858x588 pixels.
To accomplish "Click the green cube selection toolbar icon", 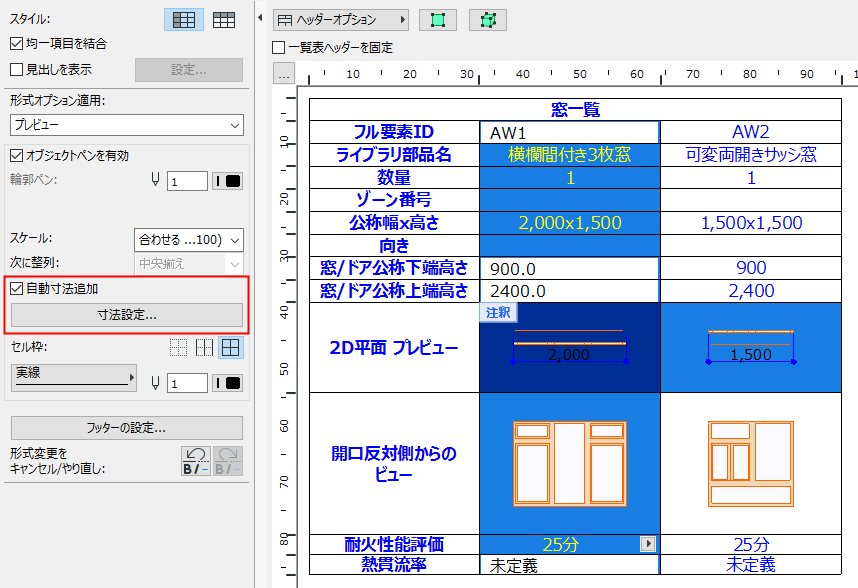I will pos(488,19).
